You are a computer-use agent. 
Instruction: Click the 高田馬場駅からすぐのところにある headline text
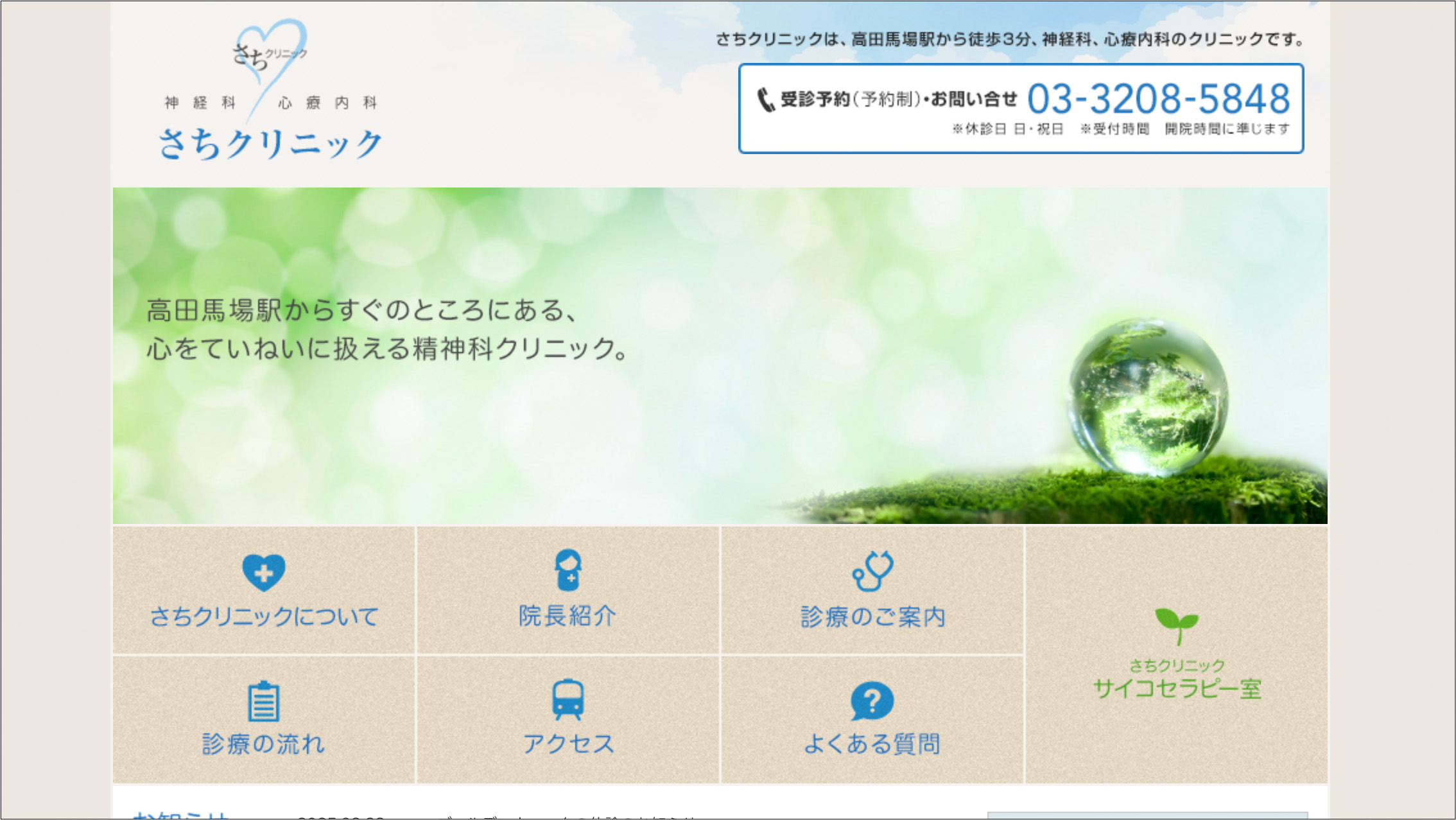[x=361, y=310]
